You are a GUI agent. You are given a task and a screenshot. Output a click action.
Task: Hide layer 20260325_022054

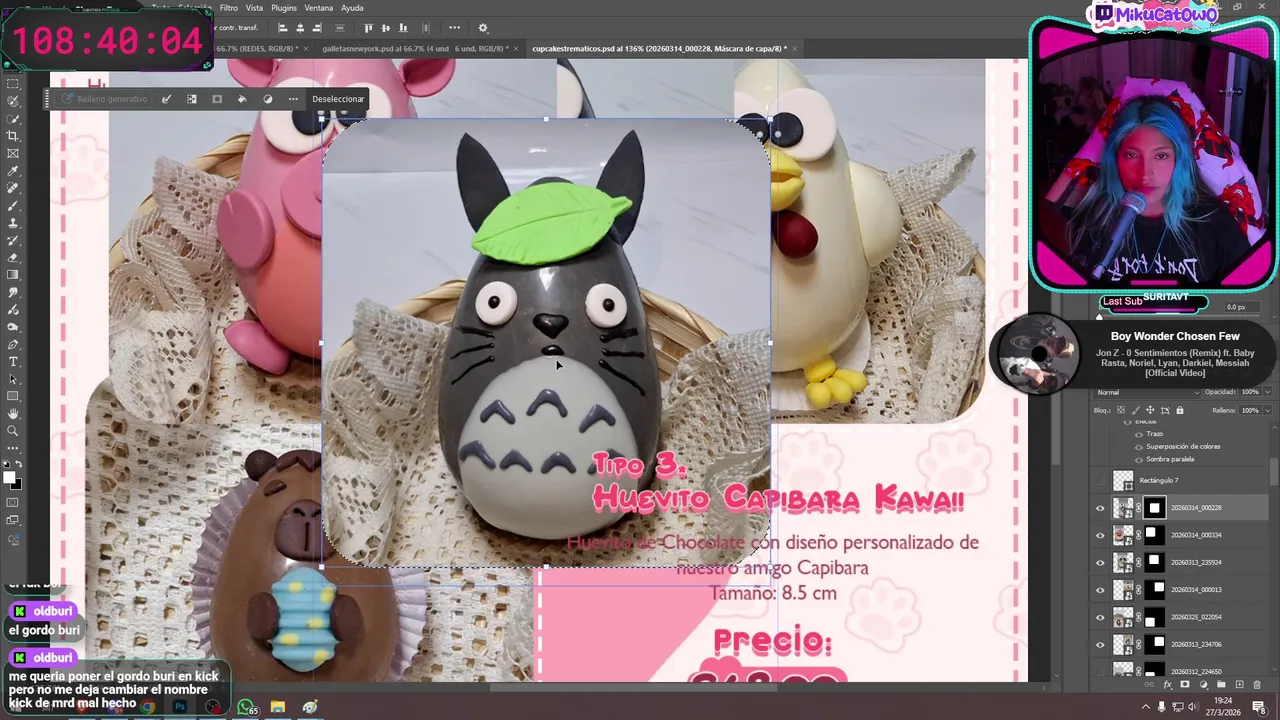pyautogui.click(x=1101, y=617)
